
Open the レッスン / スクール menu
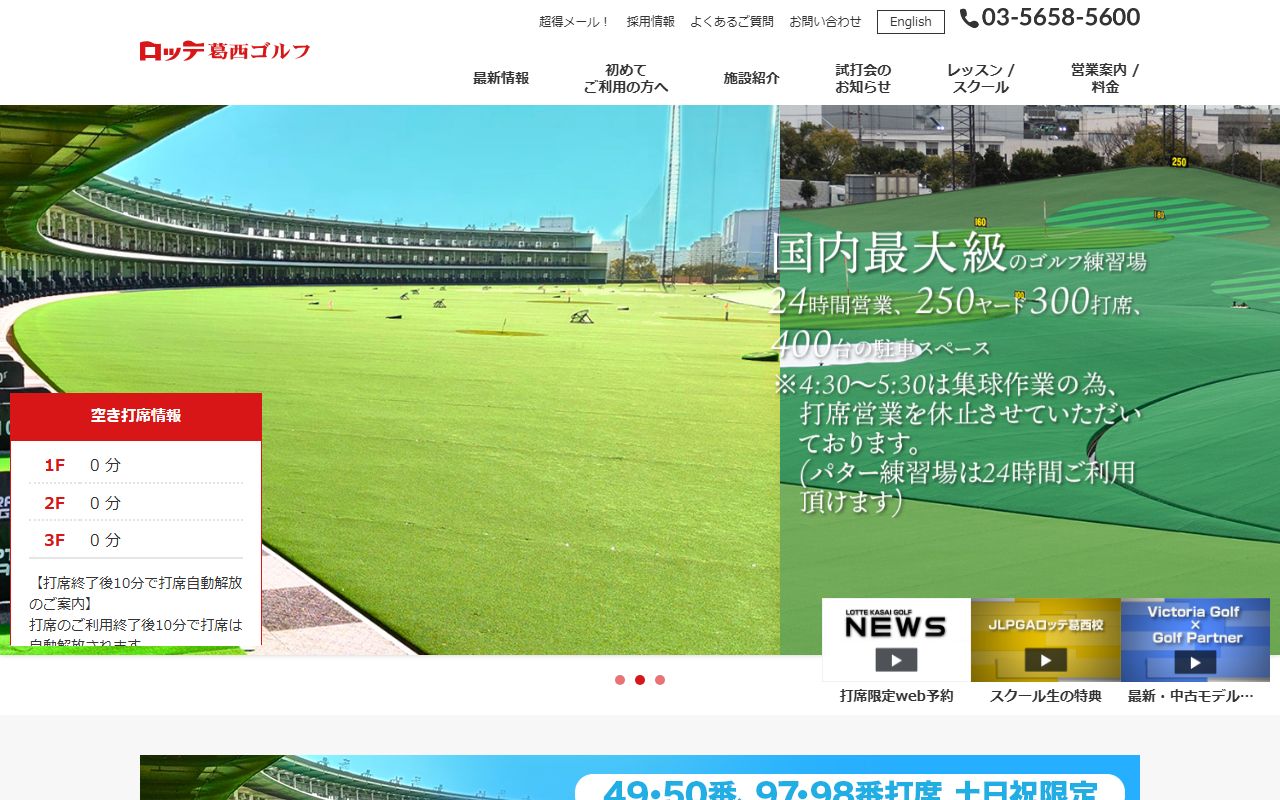tap(981, 78)
